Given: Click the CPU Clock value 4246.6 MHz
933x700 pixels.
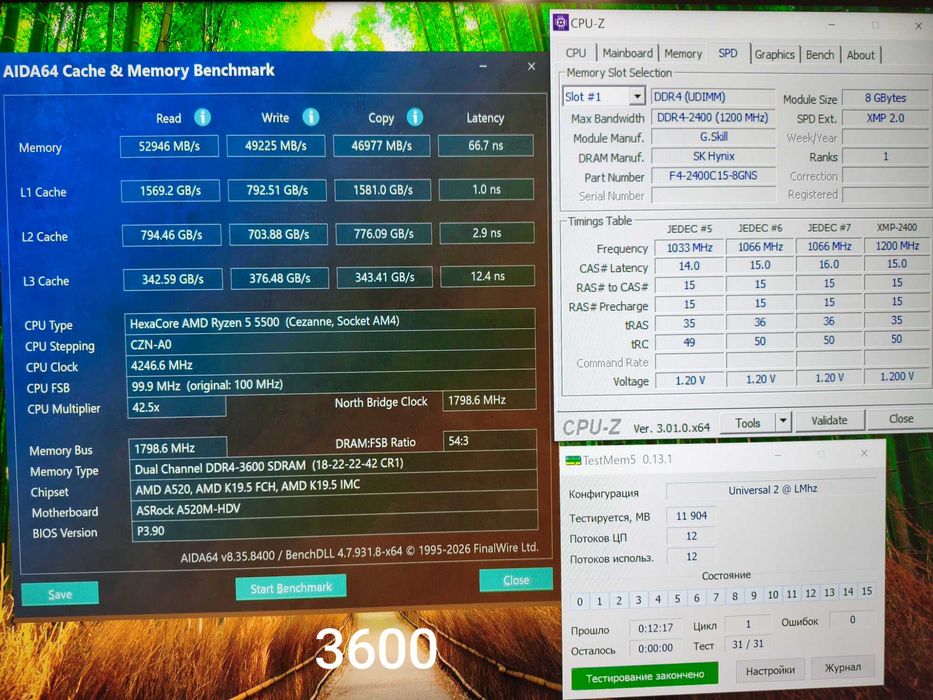Looking at the screenshot, I should pos(331,364).
